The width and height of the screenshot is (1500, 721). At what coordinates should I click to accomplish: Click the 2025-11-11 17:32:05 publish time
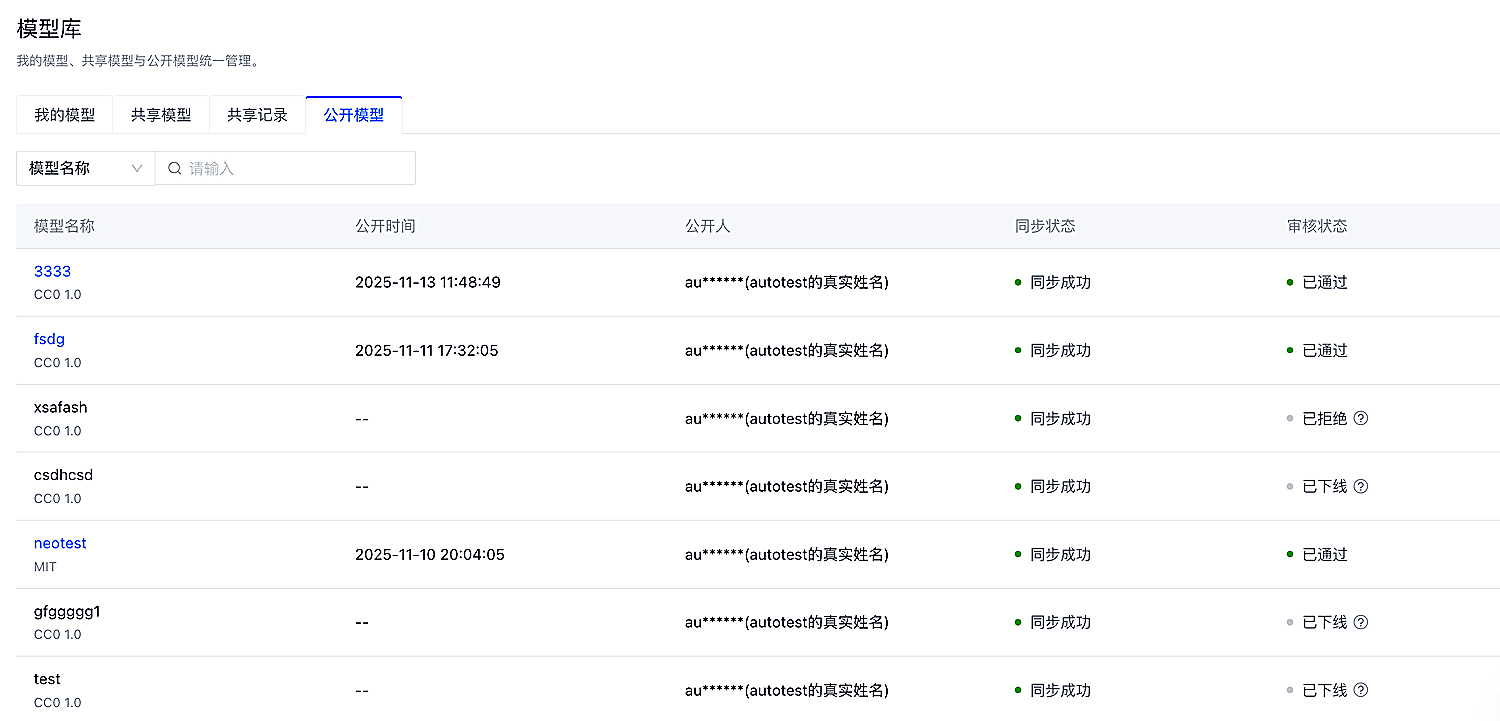427,351
